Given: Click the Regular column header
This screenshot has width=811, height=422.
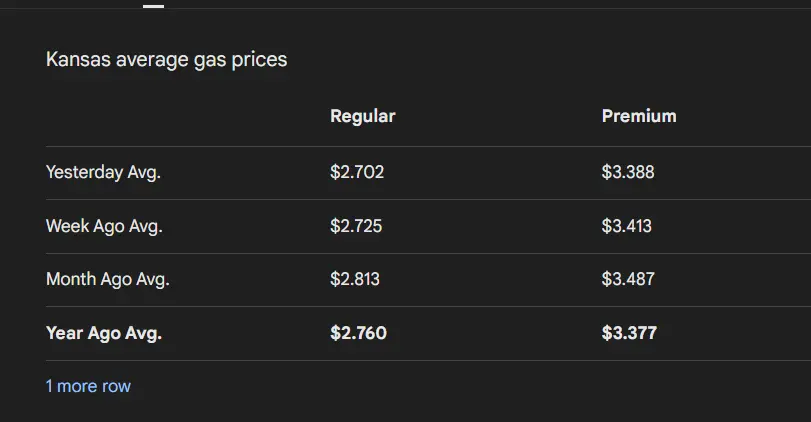Looking at the screenshot, I should [x=362, y=116].
